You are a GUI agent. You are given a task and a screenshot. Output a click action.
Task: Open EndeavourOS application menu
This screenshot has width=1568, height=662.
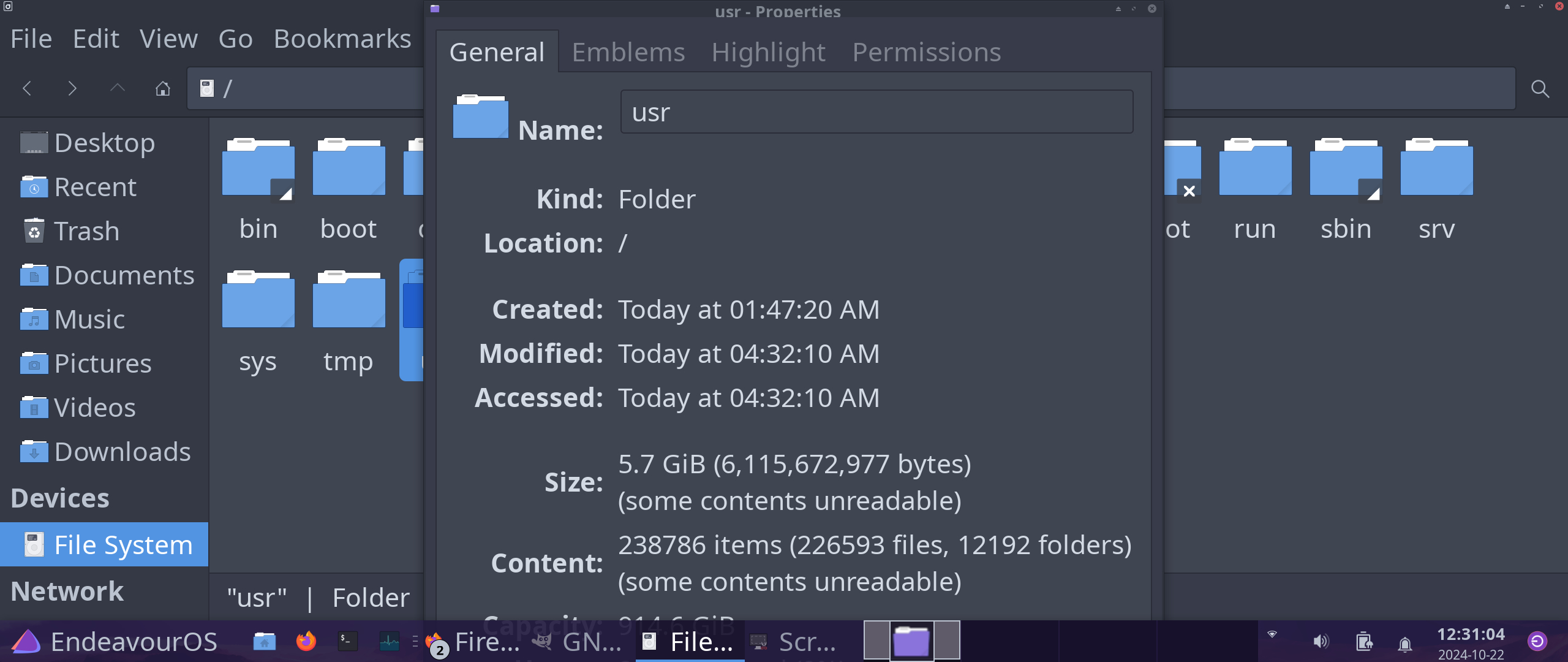tap(114, 641)
